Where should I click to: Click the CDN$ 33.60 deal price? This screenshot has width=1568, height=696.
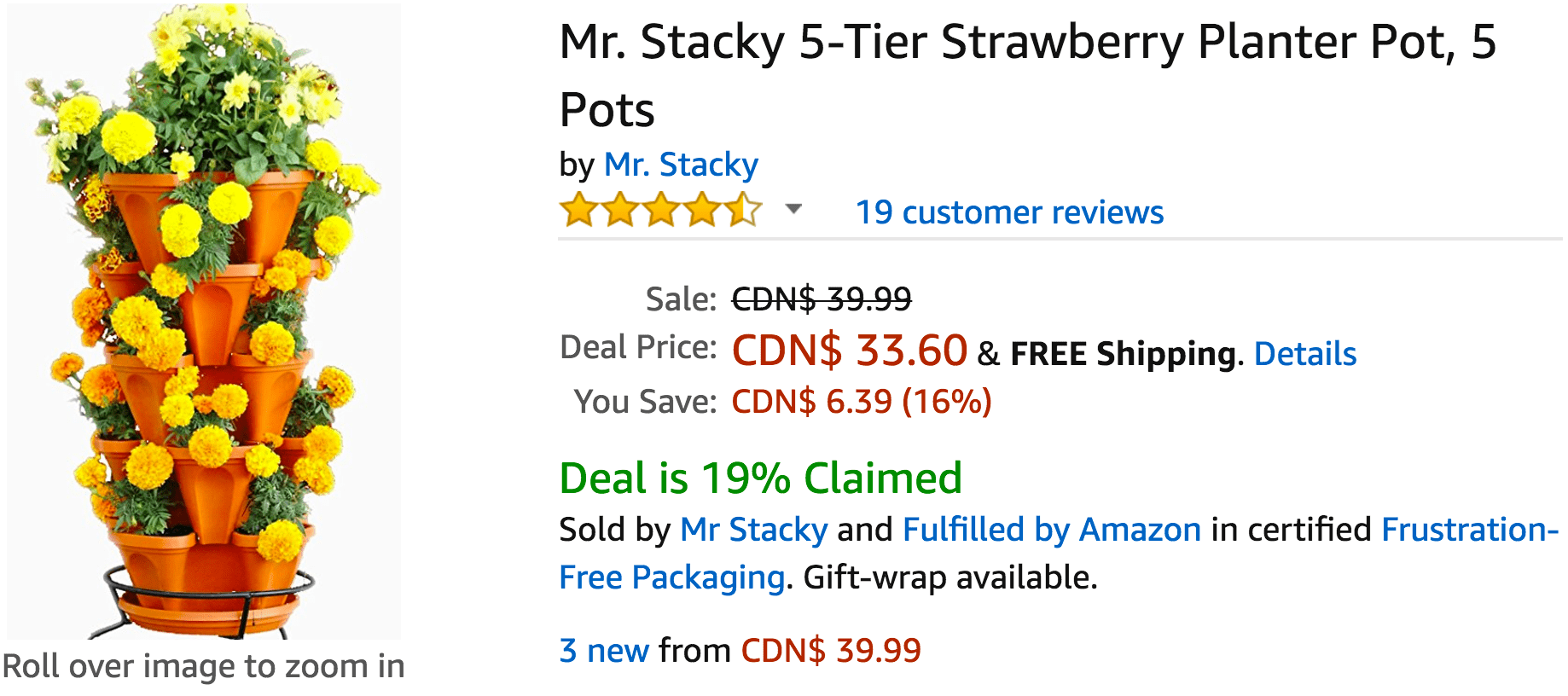coord(850,351)
